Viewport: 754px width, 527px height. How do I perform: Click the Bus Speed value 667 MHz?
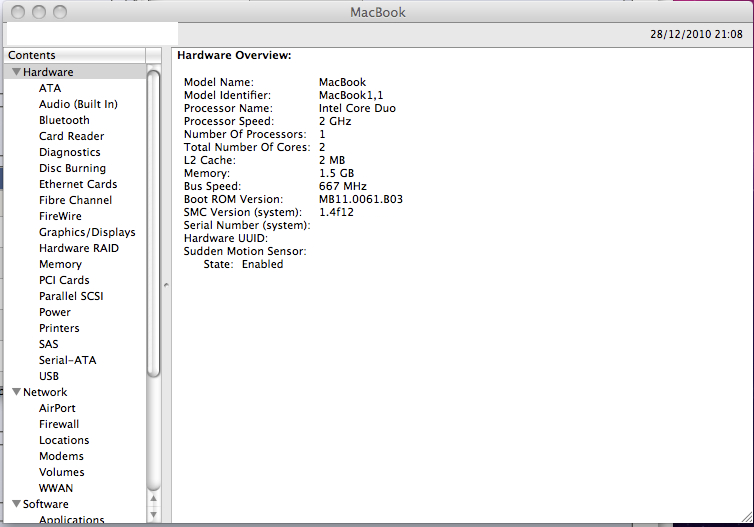[343, 186]
